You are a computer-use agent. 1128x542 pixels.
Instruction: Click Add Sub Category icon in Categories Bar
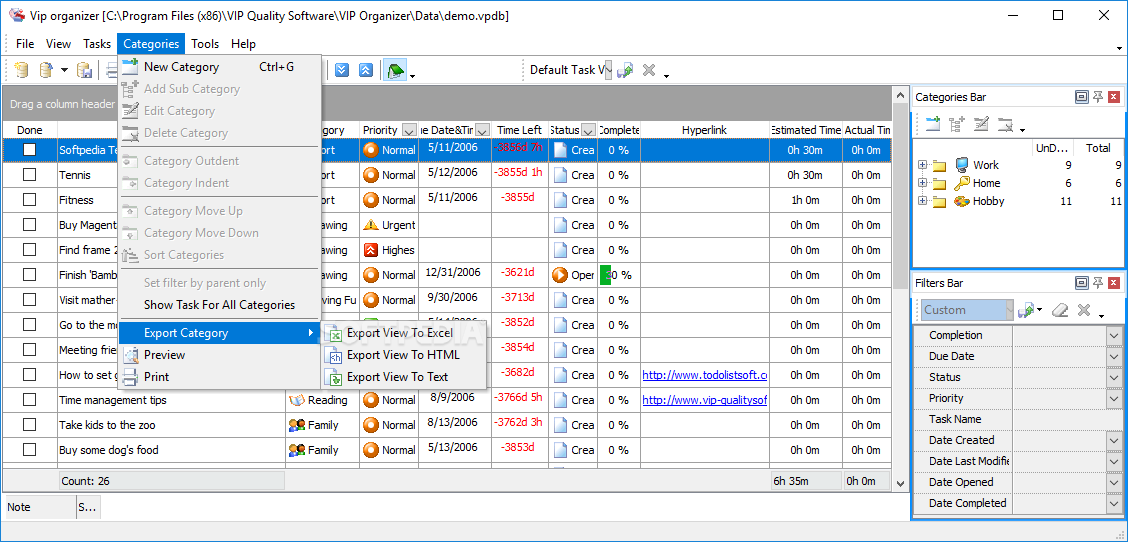[x=957, y=124]
